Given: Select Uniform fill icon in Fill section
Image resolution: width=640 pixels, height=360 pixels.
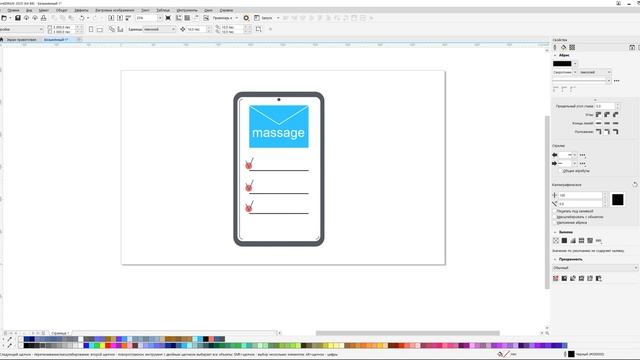Looking at the screenshot, I should pos(564,241).
